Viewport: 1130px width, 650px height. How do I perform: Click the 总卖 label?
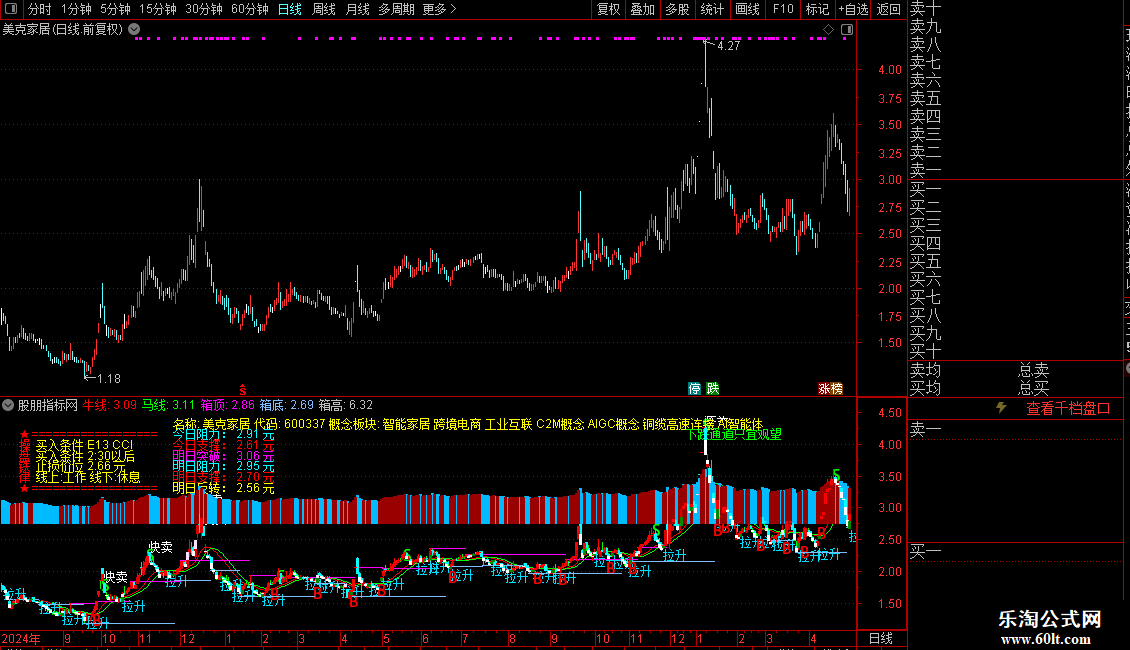point(1033,370)
